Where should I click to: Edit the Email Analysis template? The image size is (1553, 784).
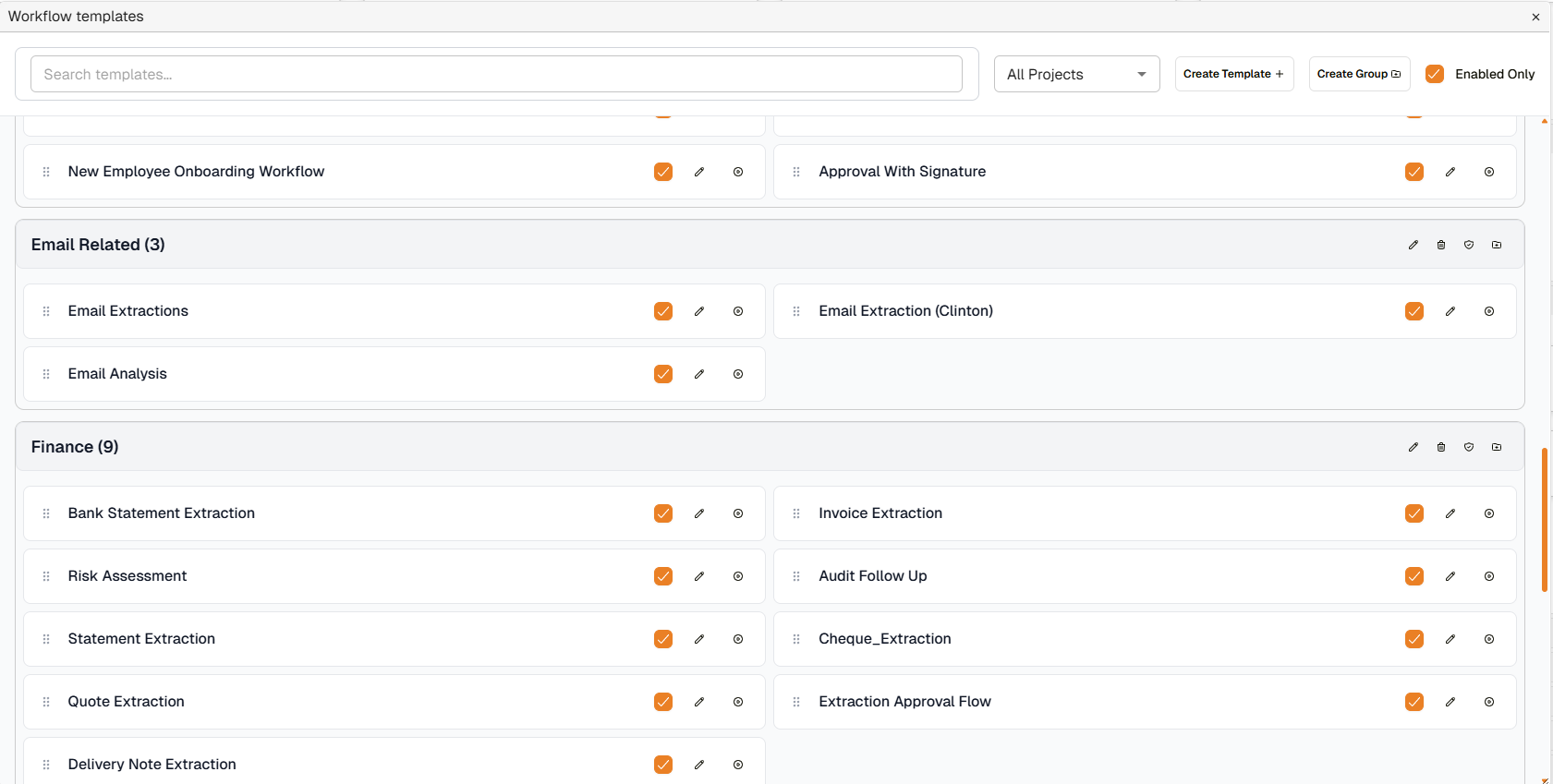(699, 374)
